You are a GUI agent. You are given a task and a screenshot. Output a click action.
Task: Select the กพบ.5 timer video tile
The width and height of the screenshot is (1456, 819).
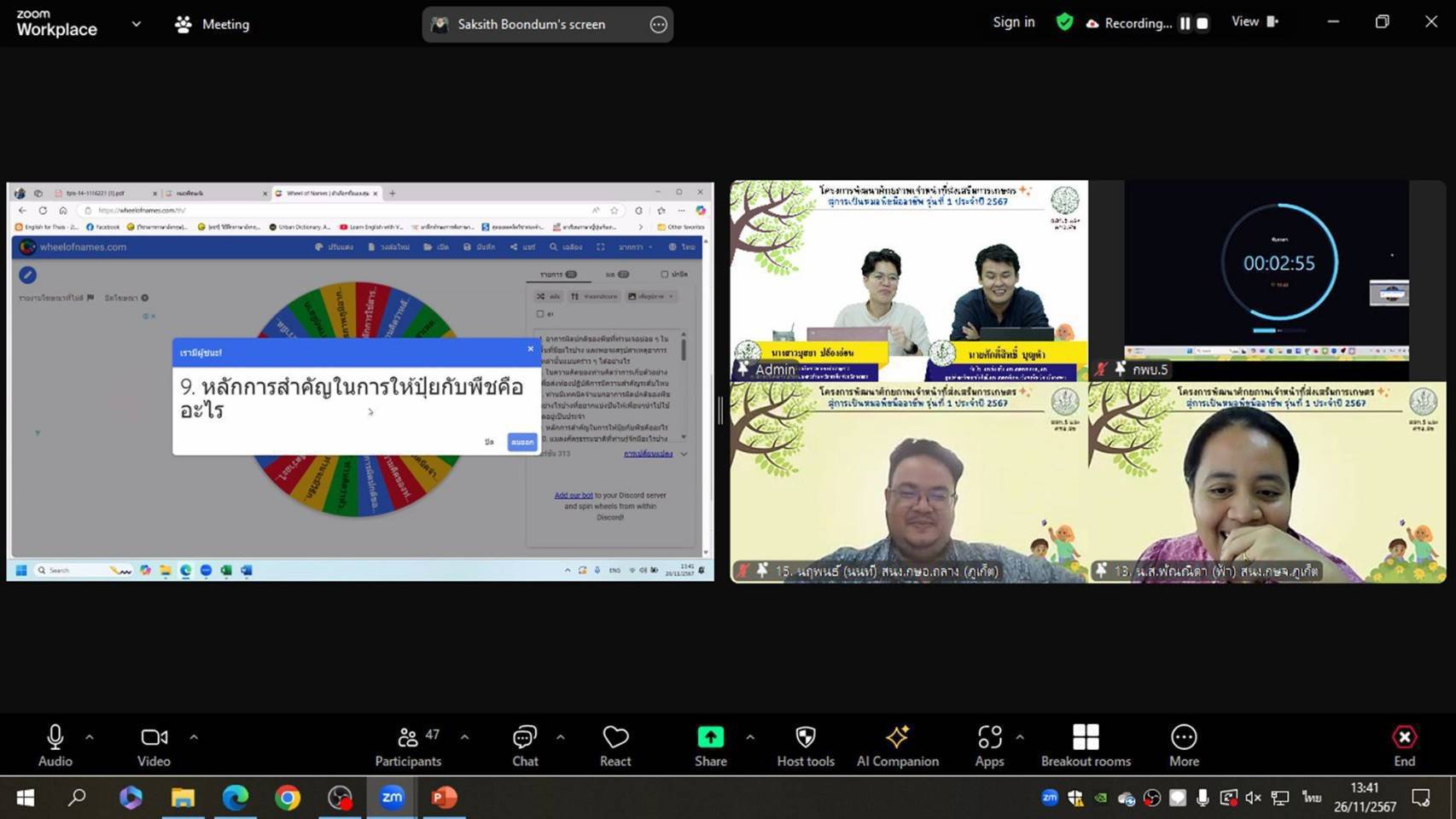click(1267, 281)
